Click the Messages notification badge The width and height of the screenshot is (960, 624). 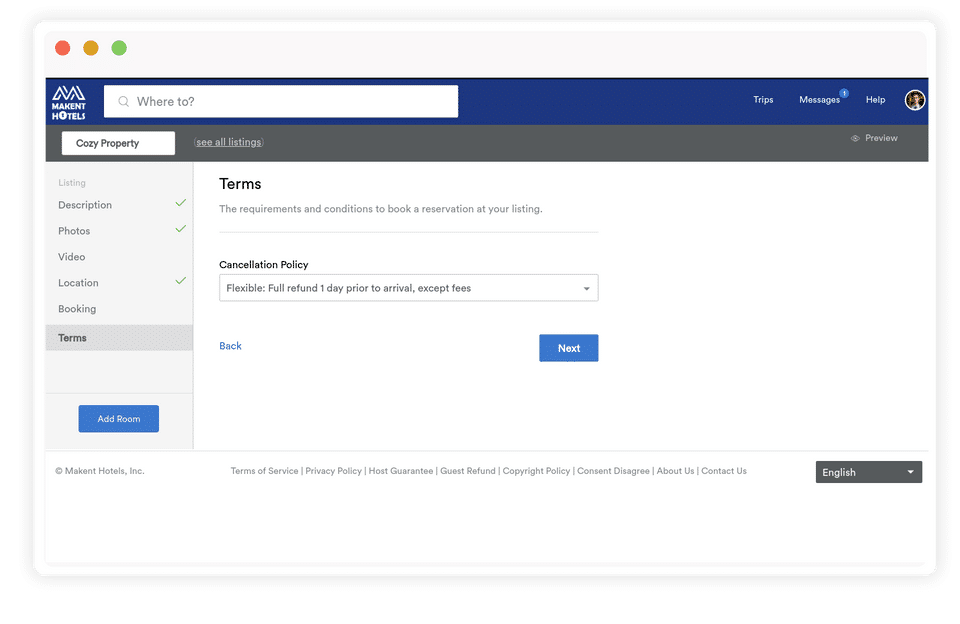click(x=844, y=93)
